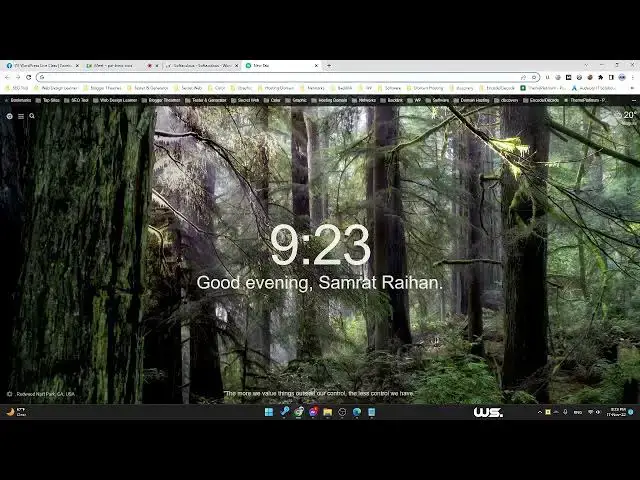Viewport: 640px width, 480px height.
Task: Open the Chrome Extensions puzzle icon
Action: pos(600,77)
